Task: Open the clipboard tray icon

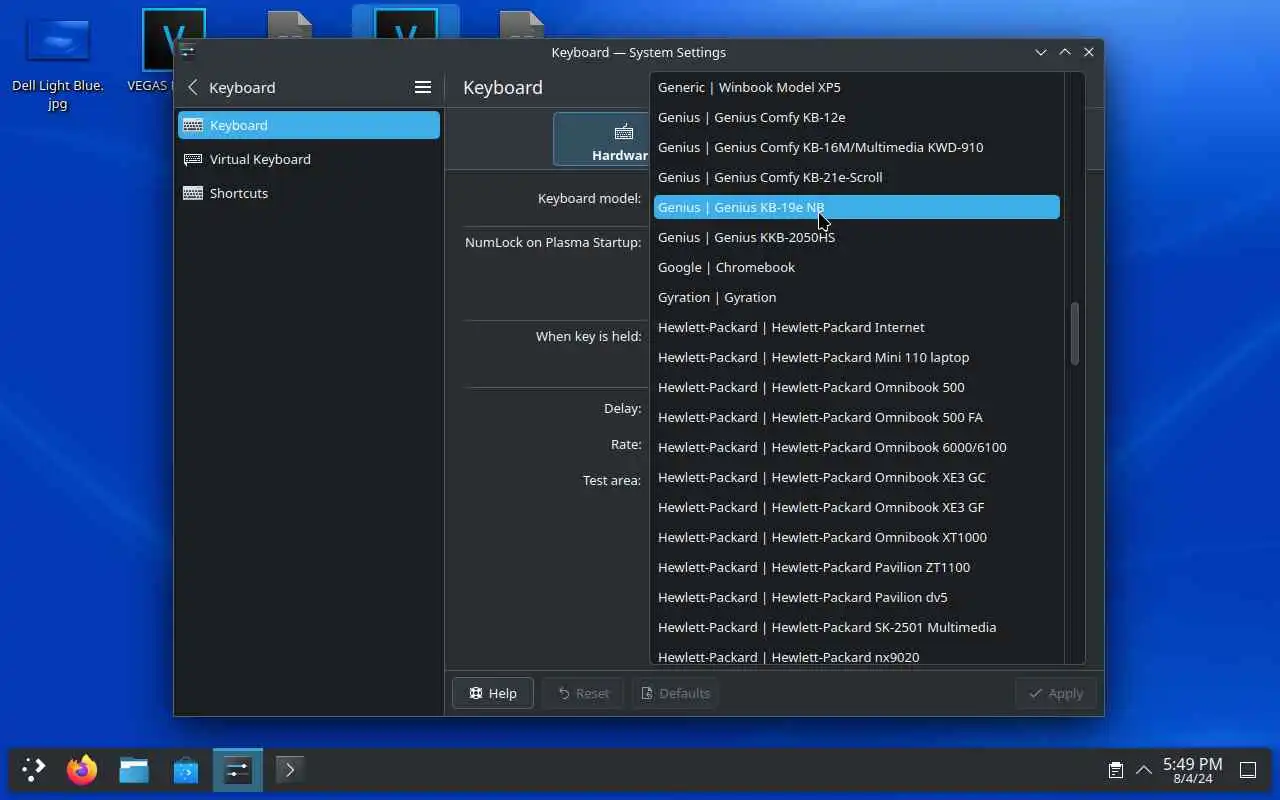Action: 1115,770
